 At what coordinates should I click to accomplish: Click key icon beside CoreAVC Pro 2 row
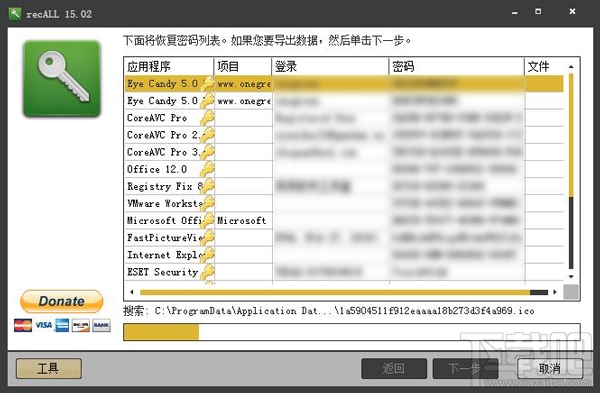pyautogui.click(x=208, y=135)
